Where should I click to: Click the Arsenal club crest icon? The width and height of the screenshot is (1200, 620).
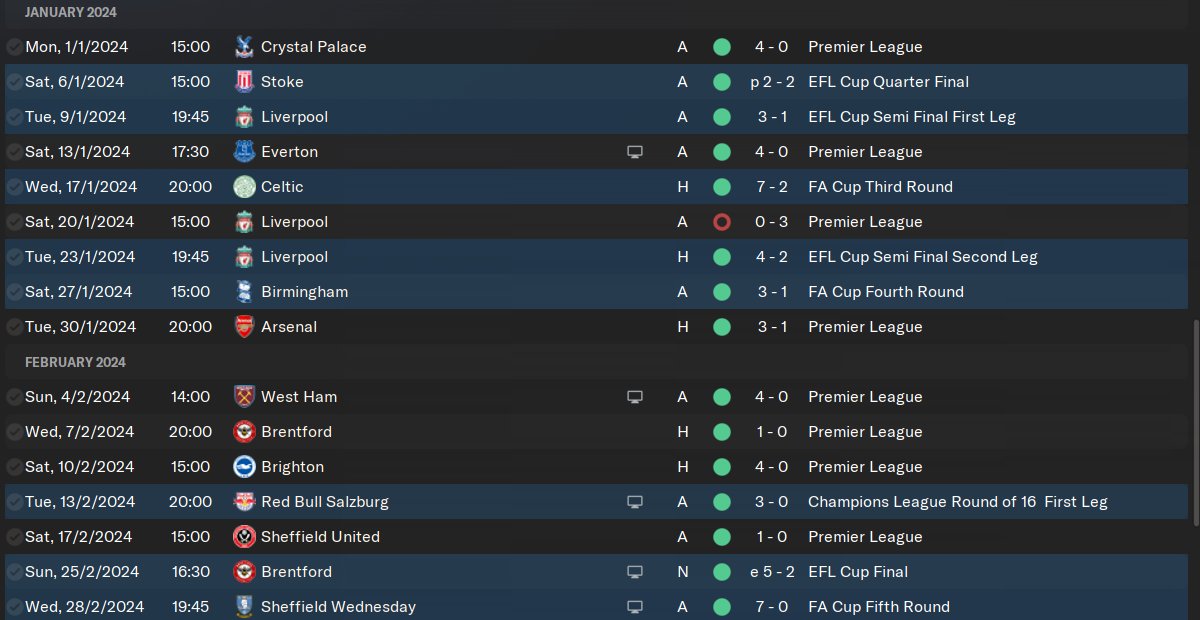click(x=244, y=327)
